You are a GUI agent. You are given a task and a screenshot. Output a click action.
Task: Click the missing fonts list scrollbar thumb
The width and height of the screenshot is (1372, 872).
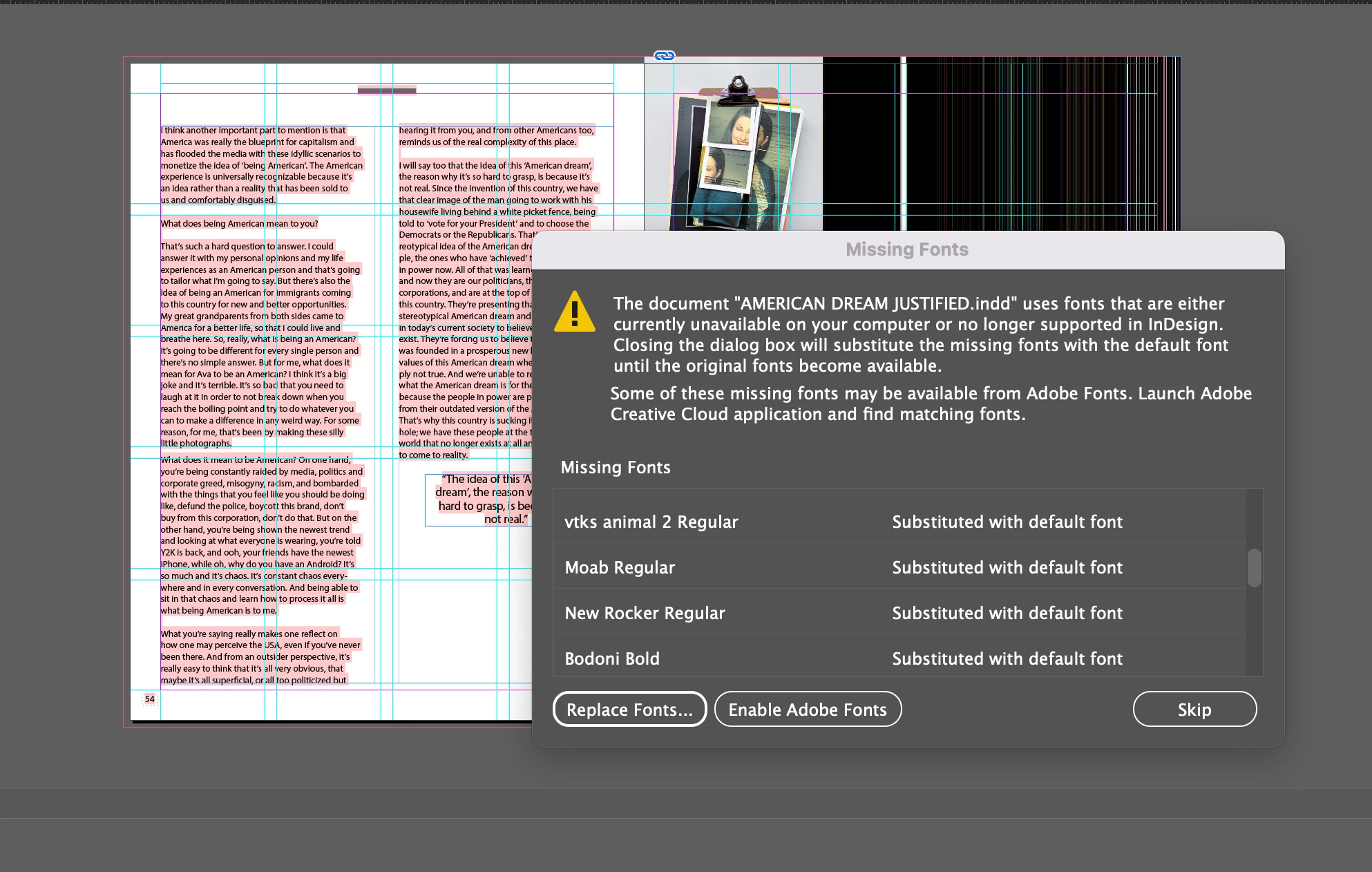(x=1254, y=567)
